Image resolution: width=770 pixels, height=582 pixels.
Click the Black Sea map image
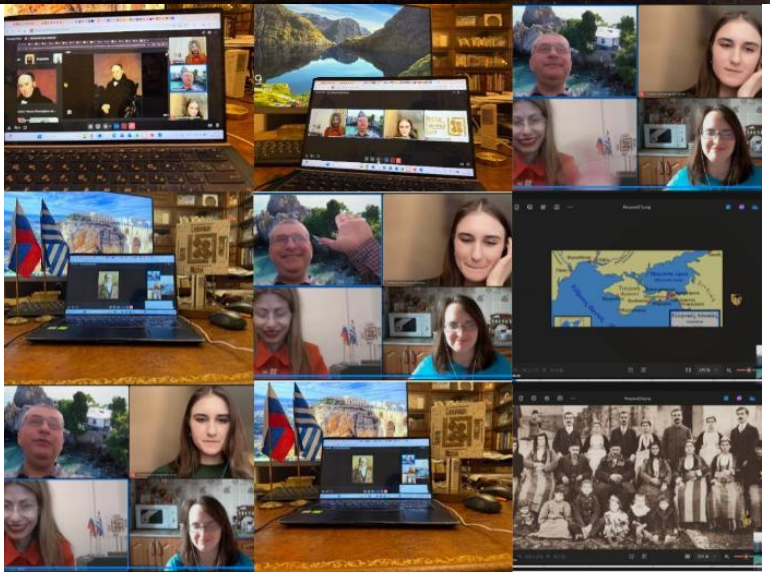(637, 288)
